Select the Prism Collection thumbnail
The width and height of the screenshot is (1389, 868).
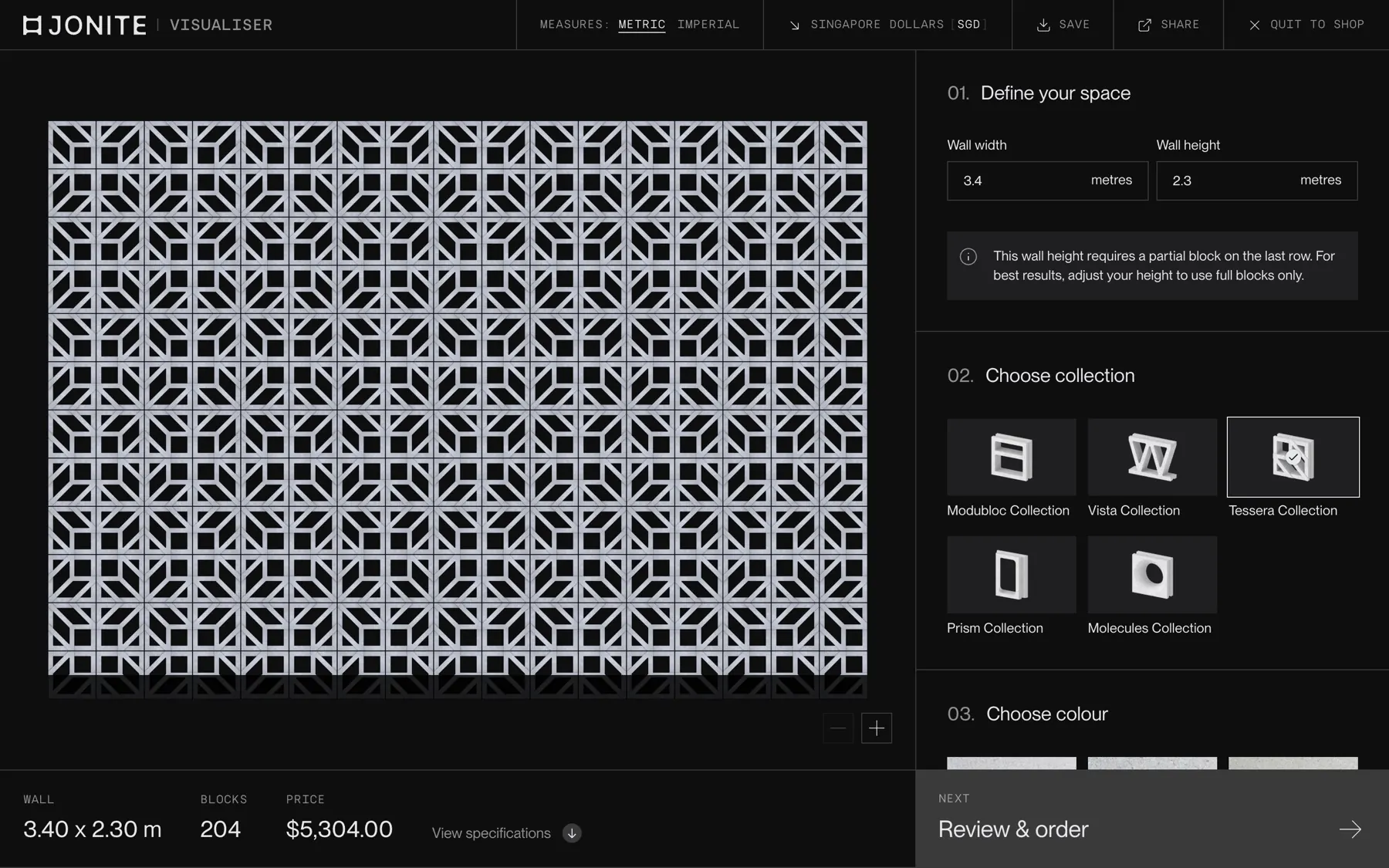click(1012, 575)
